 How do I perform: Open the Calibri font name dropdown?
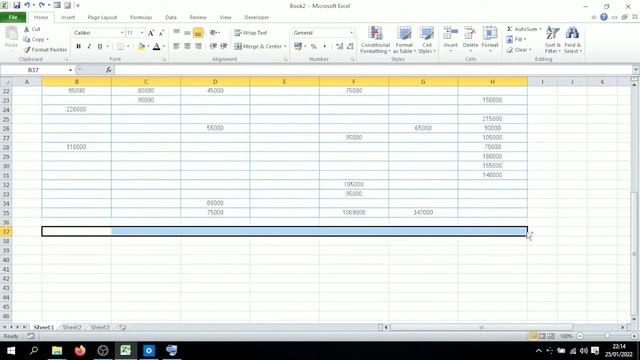pos(122,33)
